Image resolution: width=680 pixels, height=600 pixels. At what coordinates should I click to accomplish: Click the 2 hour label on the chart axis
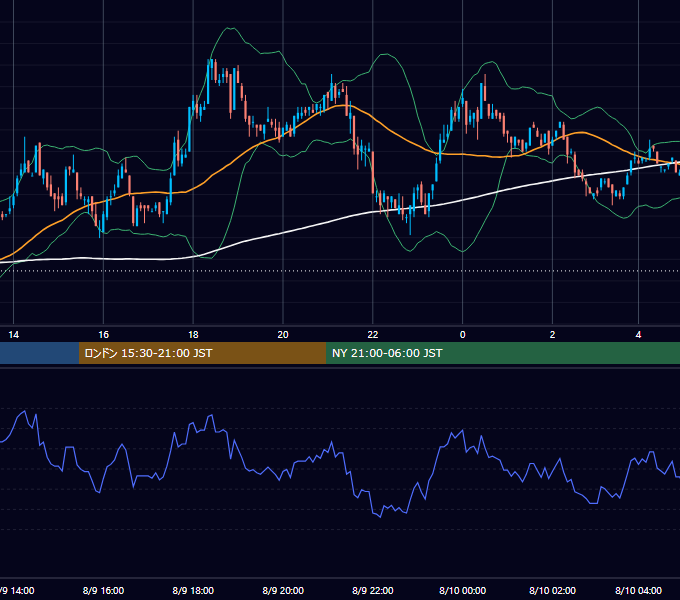[x=552, y=335]
